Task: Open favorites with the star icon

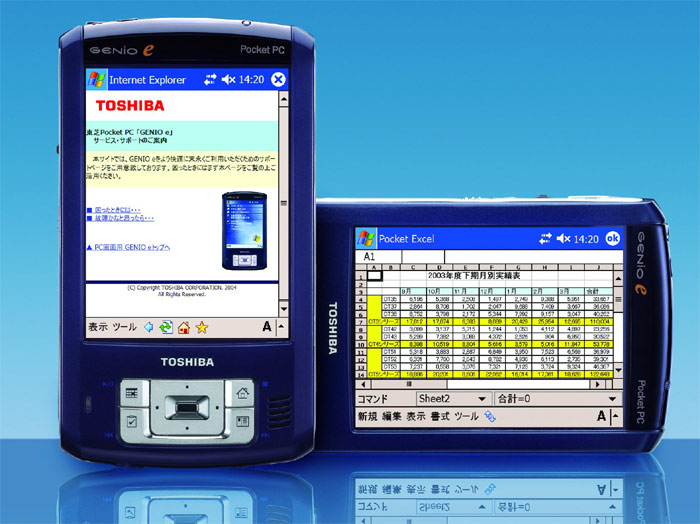Action: (202, 328)
